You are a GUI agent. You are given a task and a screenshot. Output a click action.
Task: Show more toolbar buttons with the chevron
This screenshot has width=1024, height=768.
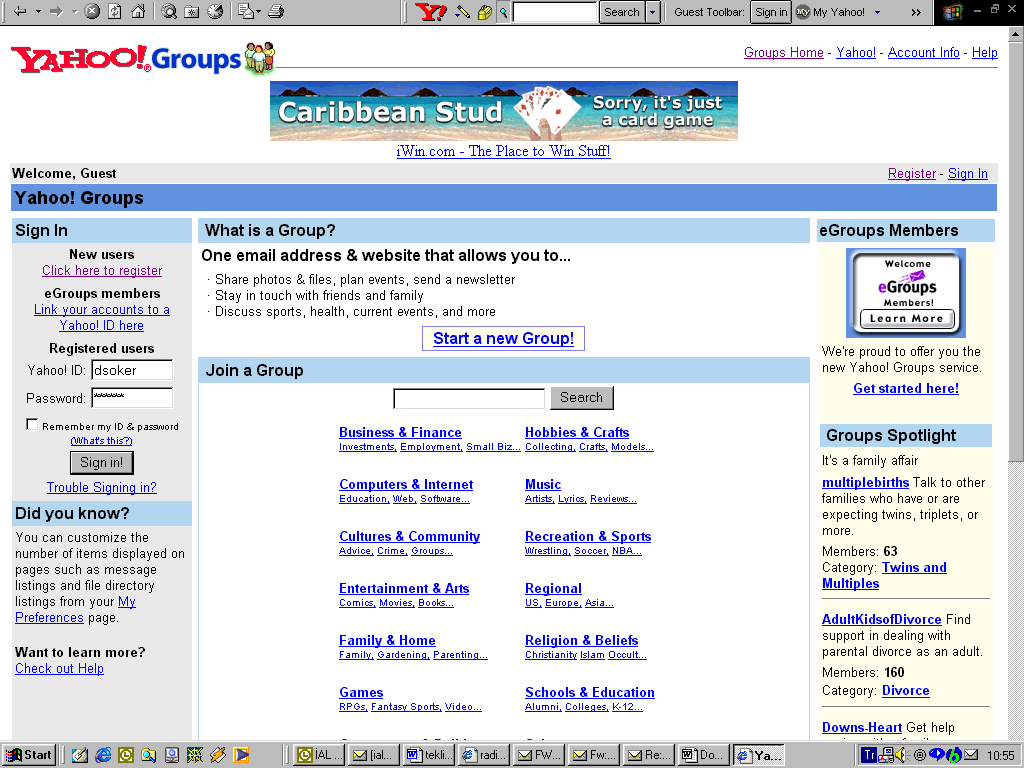click(916, 12)
